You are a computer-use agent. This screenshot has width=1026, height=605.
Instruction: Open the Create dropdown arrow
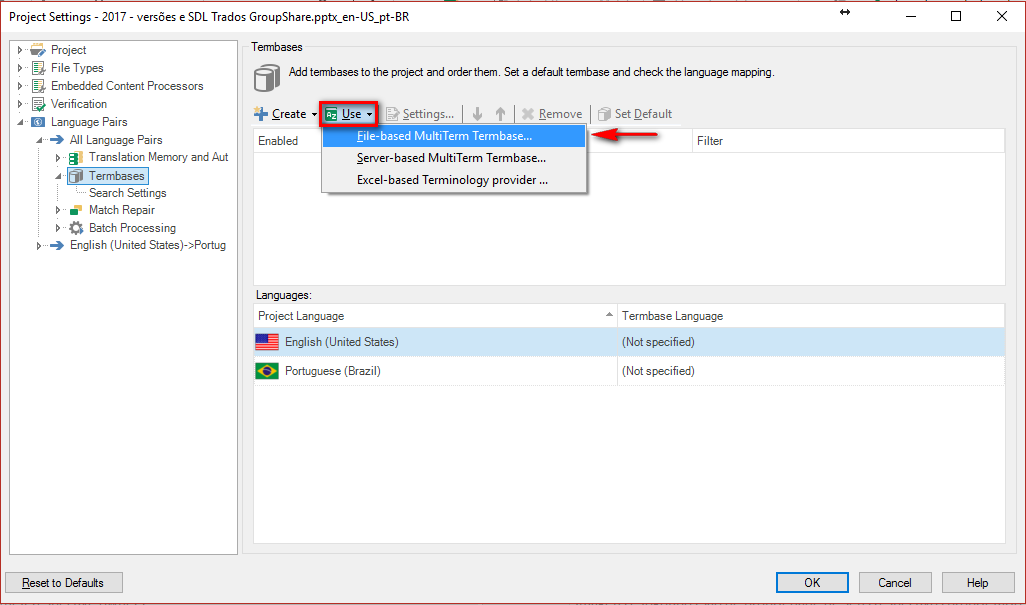coord(314,114)
